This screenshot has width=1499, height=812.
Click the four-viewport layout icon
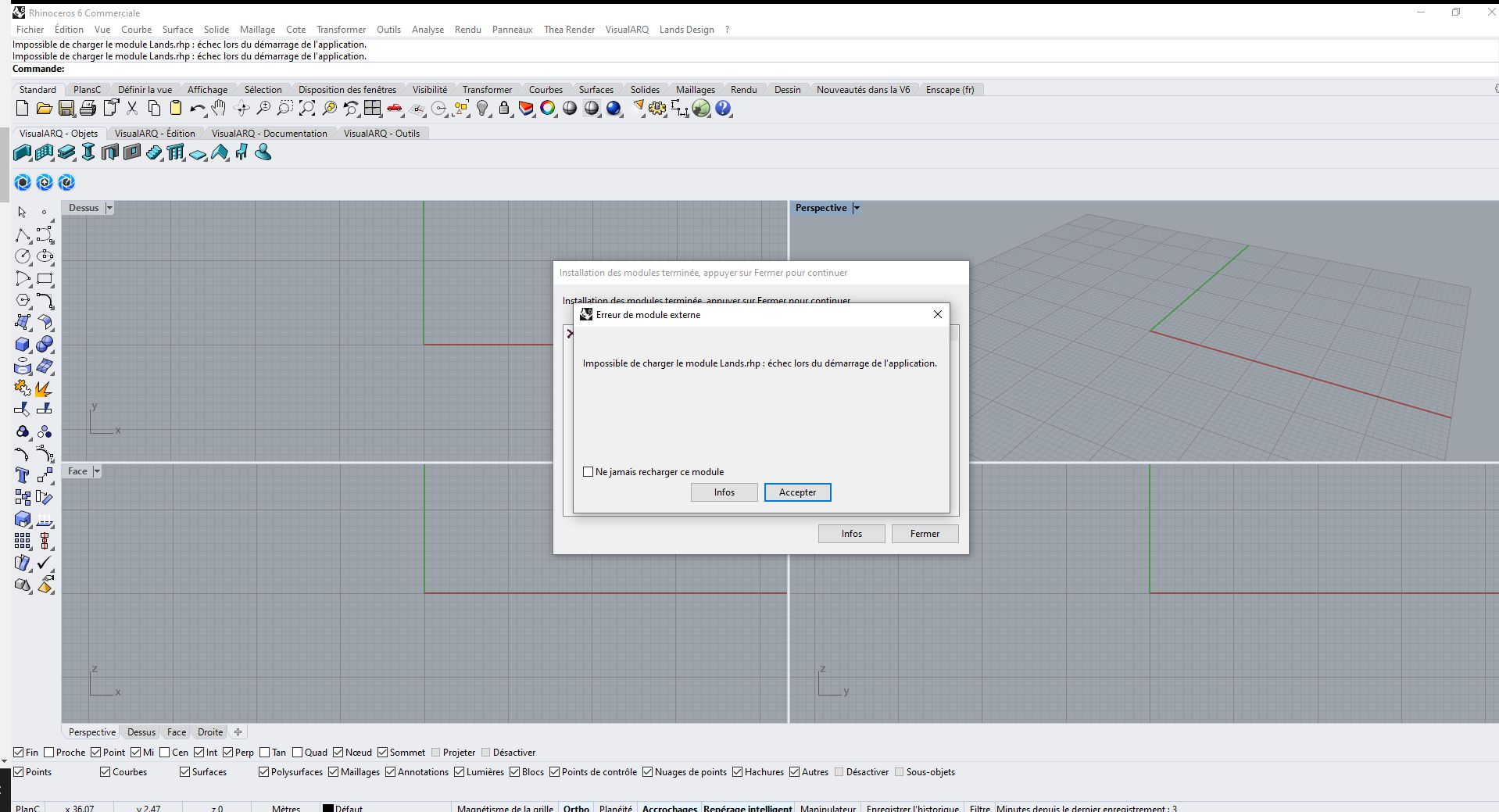coord(373,109)
